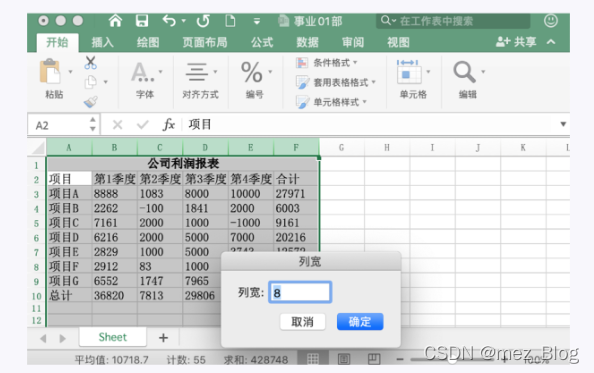Click the new document icon
594x373 pixels.
(x=230, y=21)
